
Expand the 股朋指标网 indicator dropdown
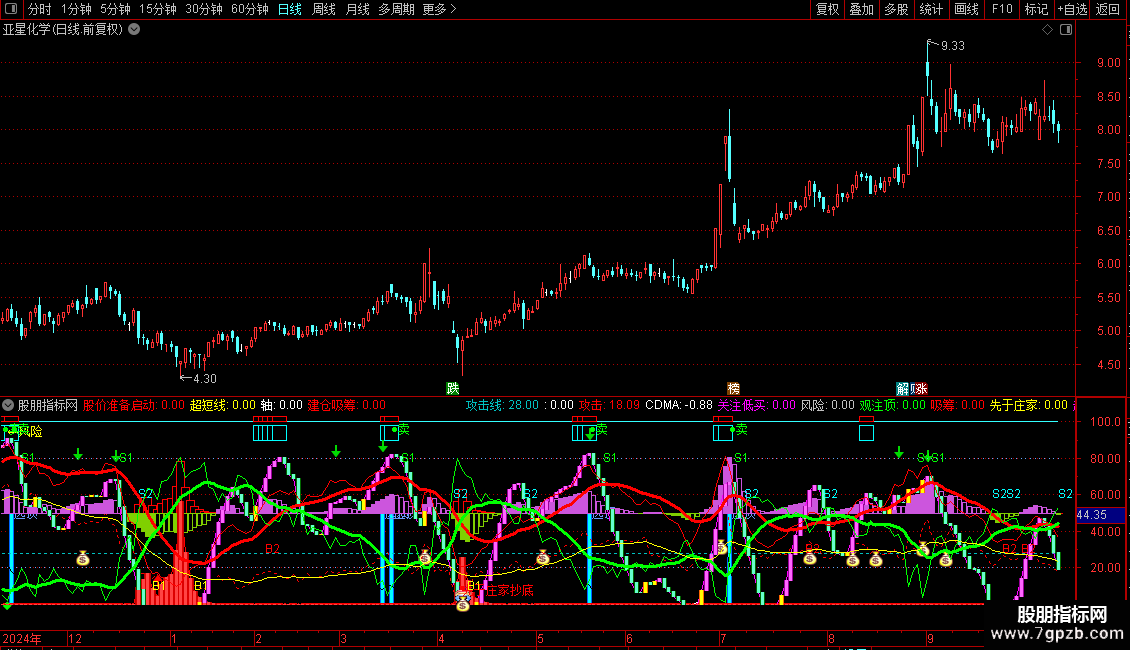[9, 406]
